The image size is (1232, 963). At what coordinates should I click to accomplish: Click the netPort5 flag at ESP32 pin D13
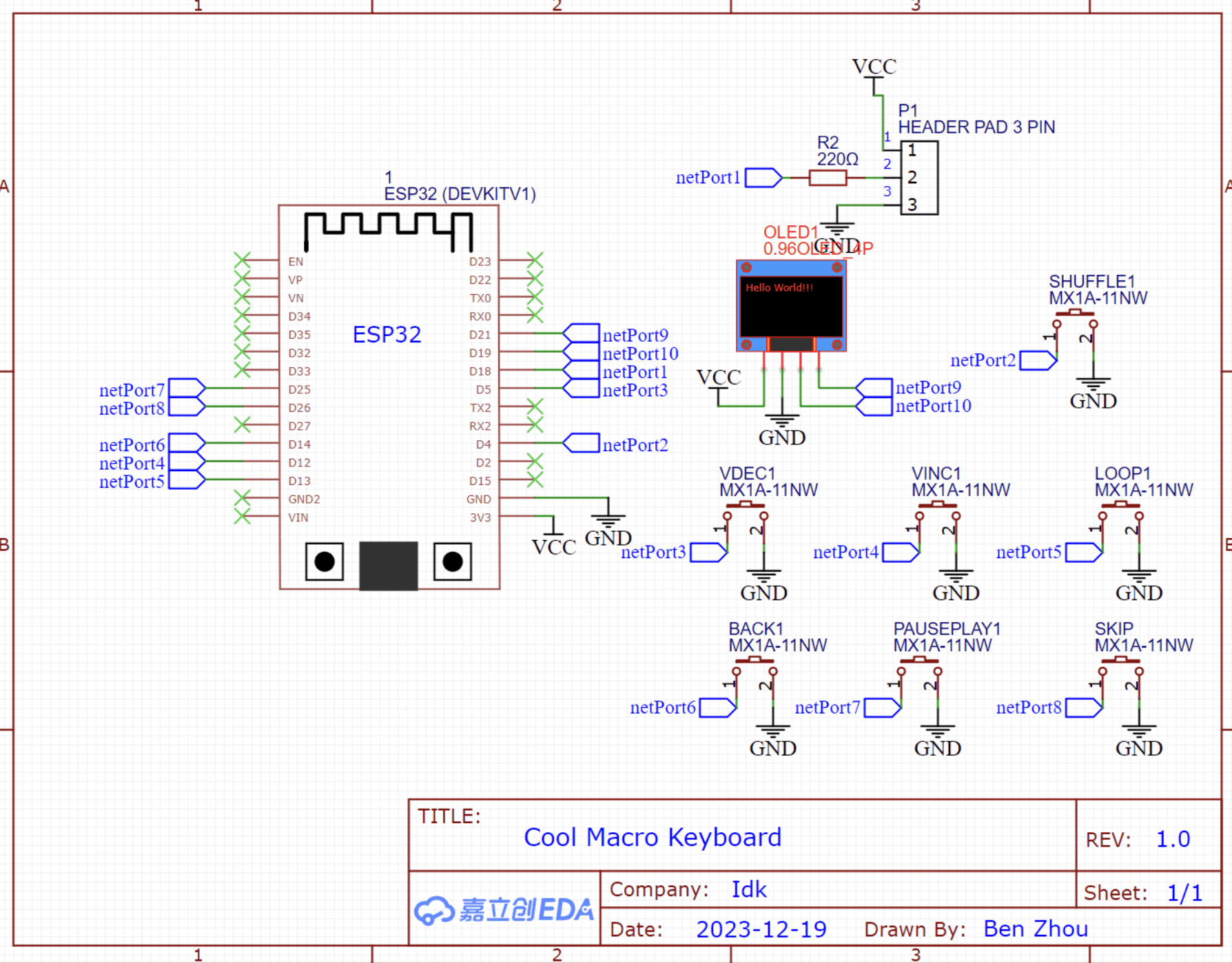pyautogui.click(x=187, y=479)
